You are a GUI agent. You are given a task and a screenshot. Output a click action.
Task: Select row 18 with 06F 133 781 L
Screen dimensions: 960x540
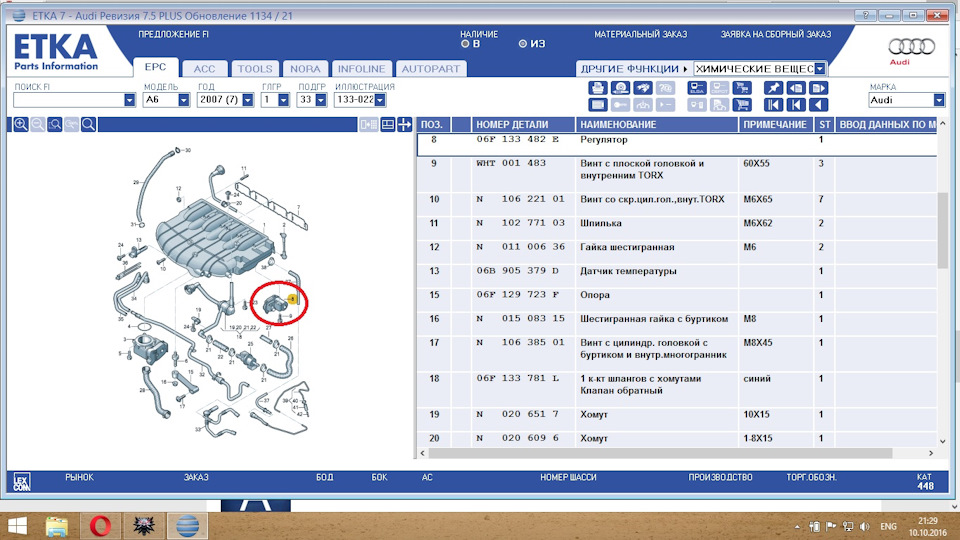pos(677,389)
